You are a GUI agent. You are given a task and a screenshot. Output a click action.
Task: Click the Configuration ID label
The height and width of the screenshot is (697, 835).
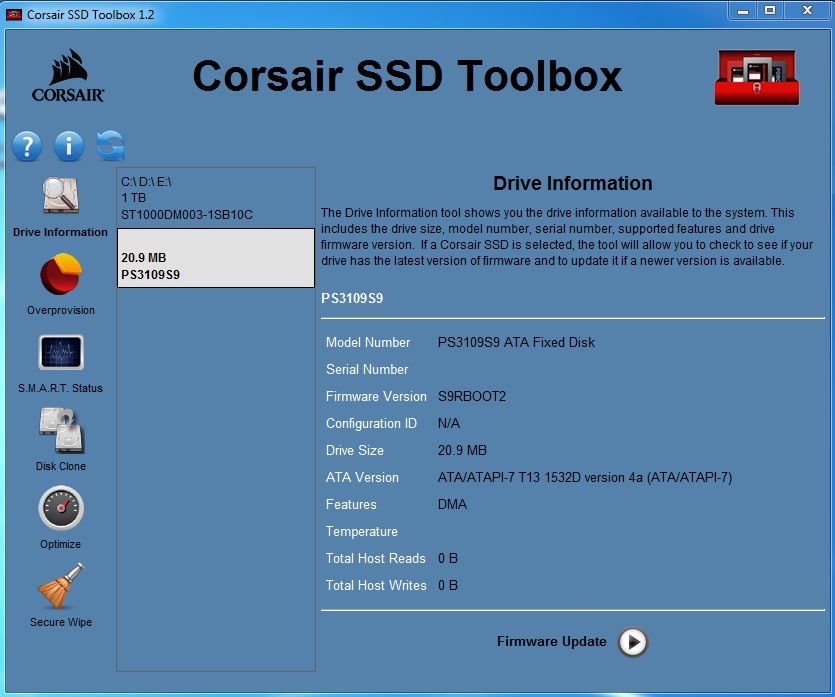(x=371, y=424)
